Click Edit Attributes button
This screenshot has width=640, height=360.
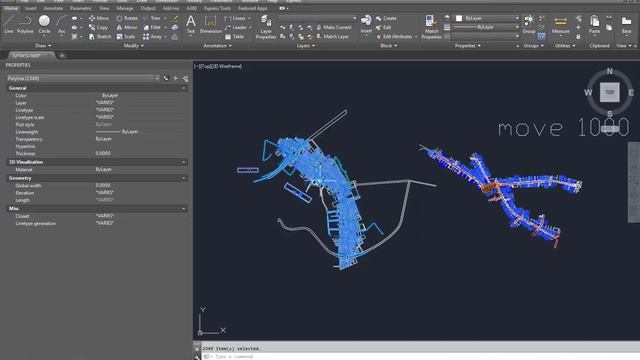tap(395, 37)
